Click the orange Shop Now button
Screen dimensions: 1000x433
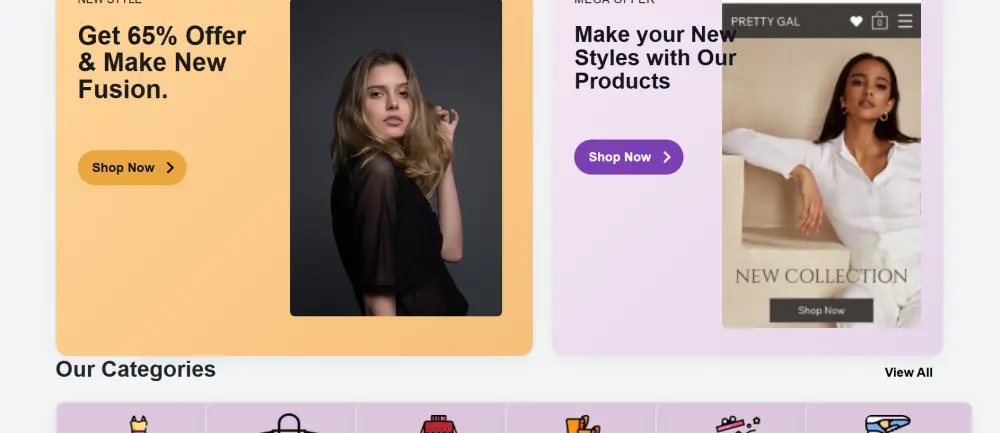132,168
